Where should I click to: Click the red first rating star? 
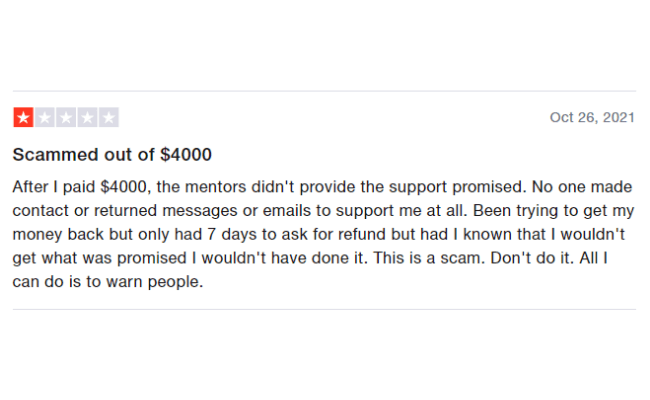23,117
